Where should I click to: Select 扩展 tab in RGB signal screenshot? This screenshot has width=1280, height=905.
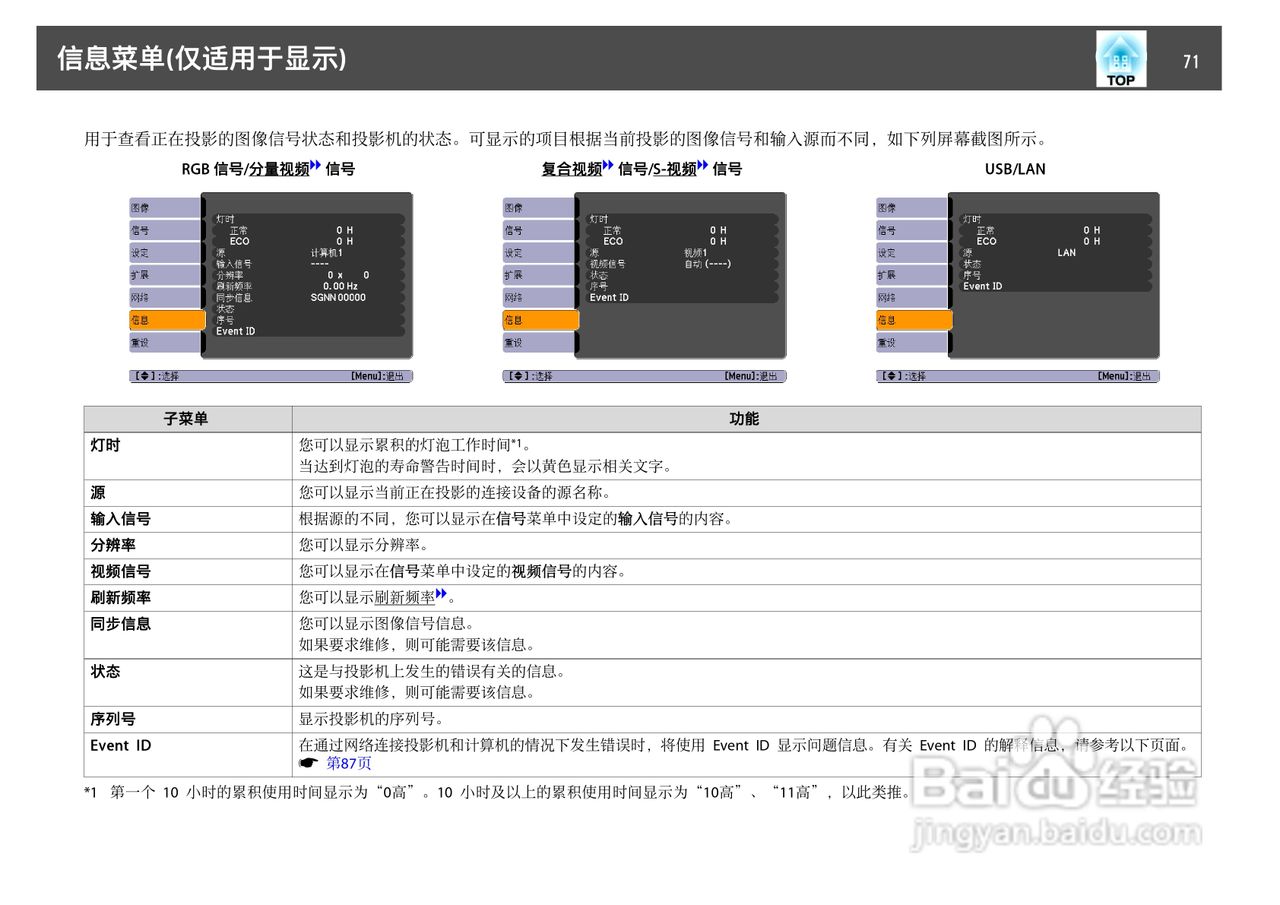coord(166,275)
